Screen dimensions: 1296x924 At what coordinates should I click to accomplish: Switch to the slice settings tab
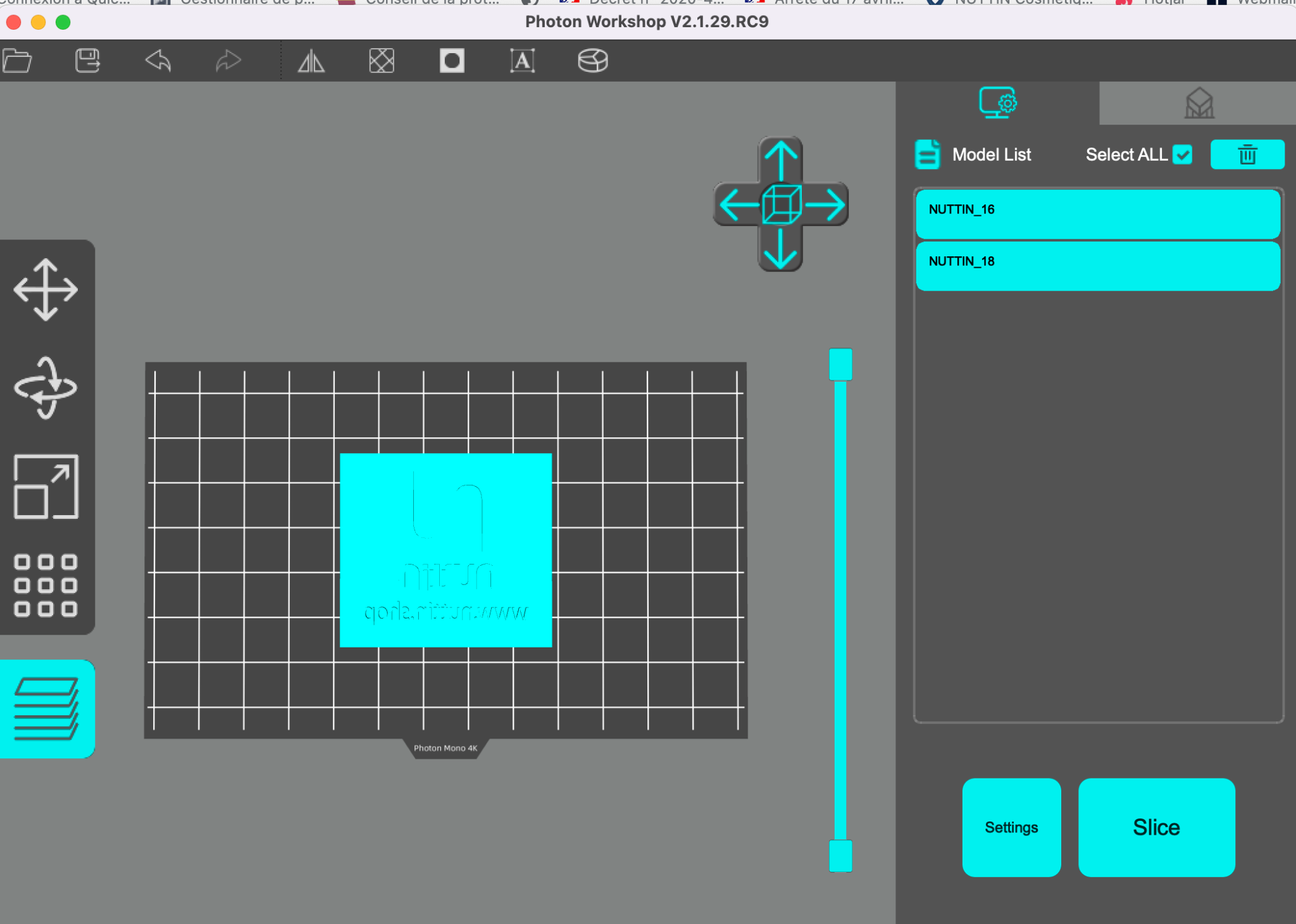tap(998, 103)
